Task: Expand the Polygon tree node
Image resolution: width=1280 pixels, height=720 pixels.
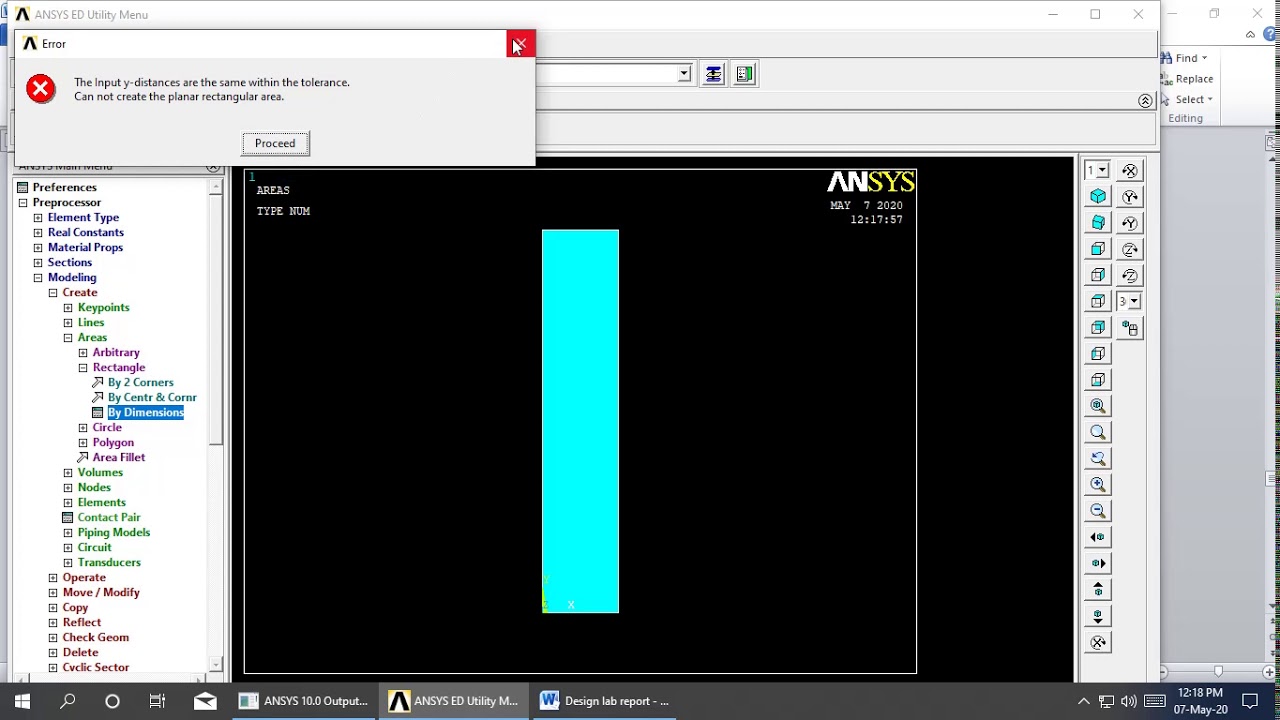Action: 83,443
